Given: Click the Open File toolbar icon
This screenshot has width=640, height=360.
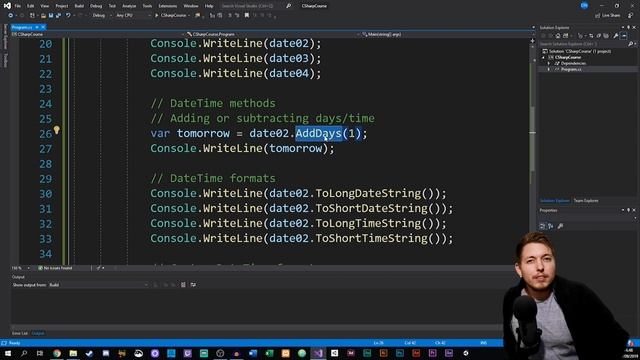Looking at the screenshot, I should pos(43,16).
